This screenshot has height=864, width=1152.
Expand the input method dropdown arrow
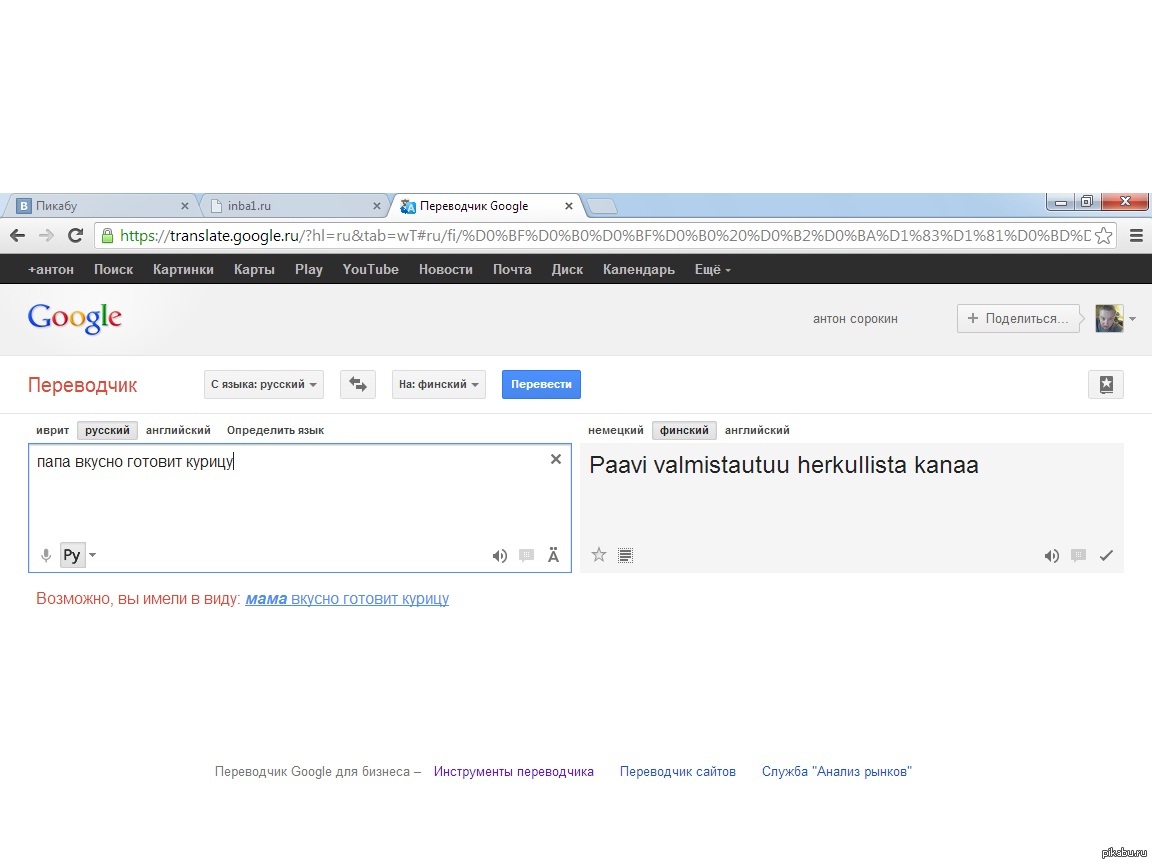tap(93, 555)
